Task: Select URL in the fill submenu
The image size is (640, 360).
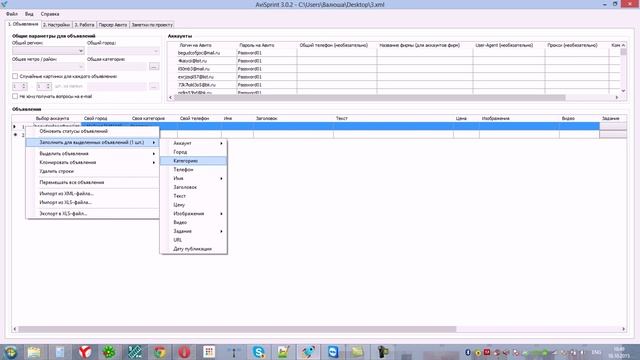Action: [x=193, y=240]
